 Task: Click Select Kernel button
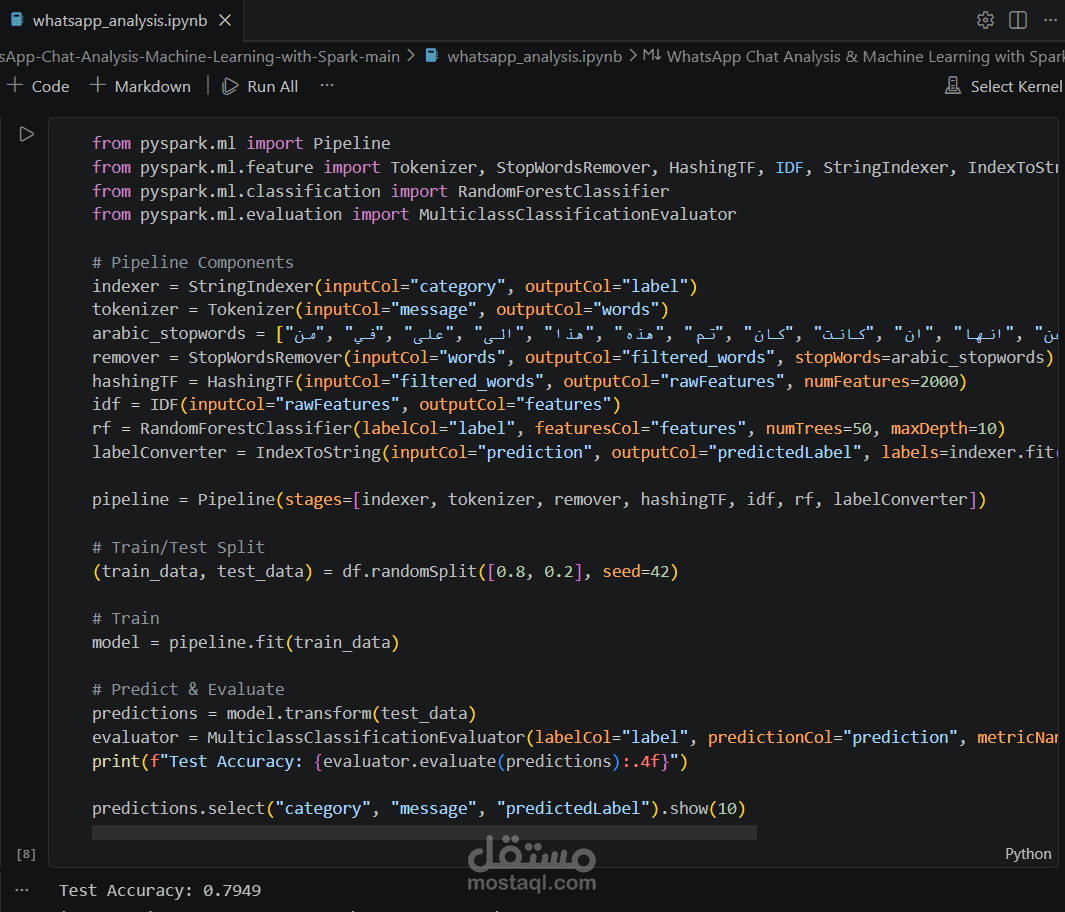(1003, 86)
